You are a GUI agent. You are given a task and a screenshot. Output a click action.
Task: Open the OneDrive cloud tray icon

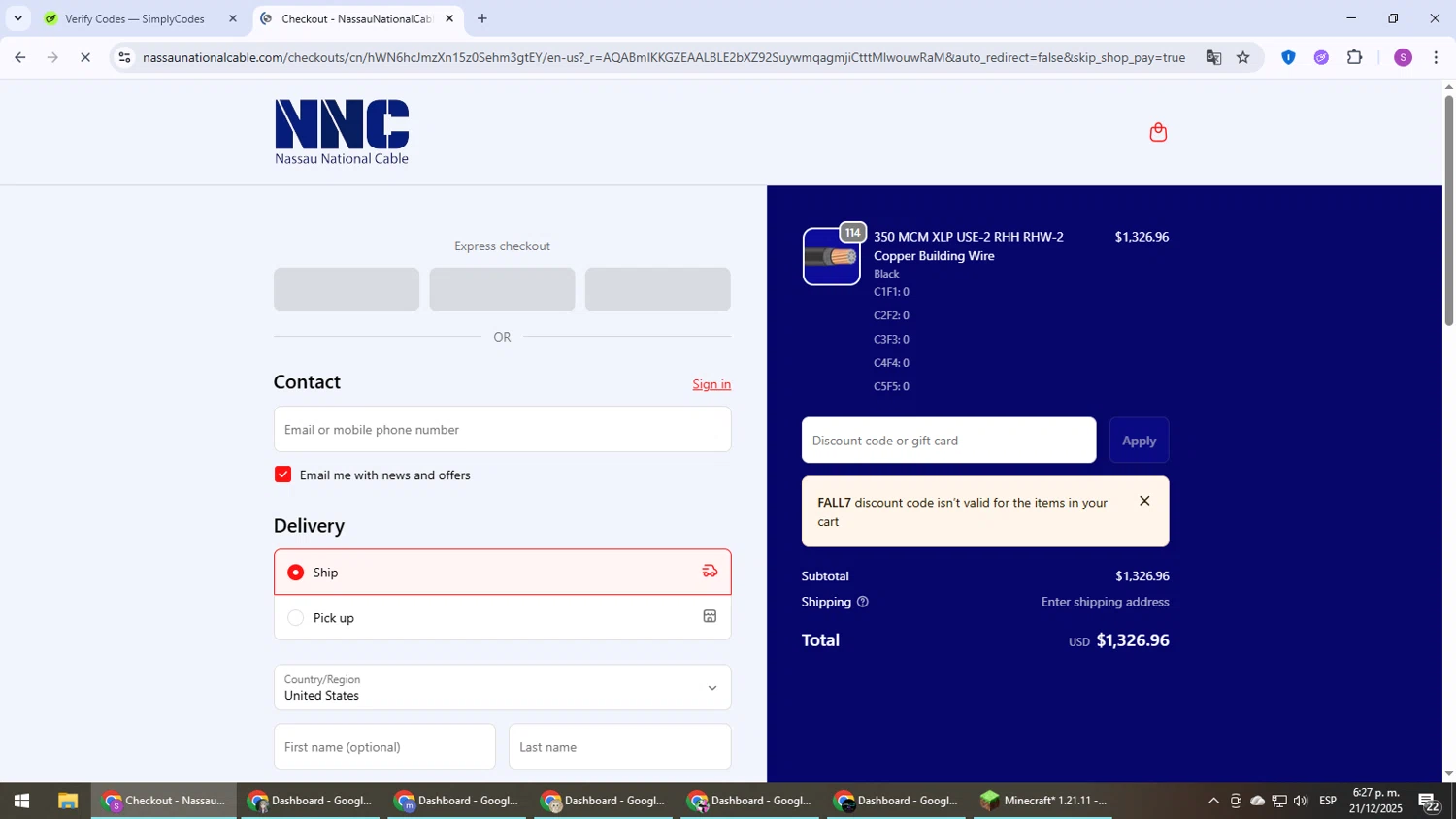(x=1257, y=801)
